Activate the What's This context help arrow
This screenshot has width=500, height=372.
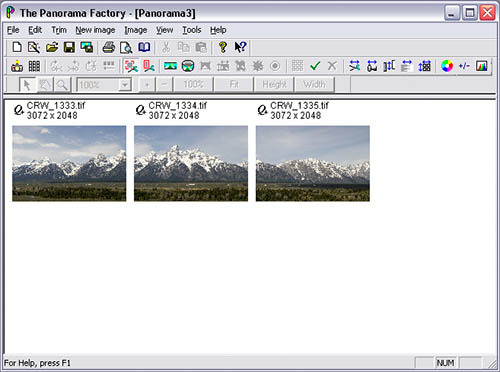click(x=240, y=47)
